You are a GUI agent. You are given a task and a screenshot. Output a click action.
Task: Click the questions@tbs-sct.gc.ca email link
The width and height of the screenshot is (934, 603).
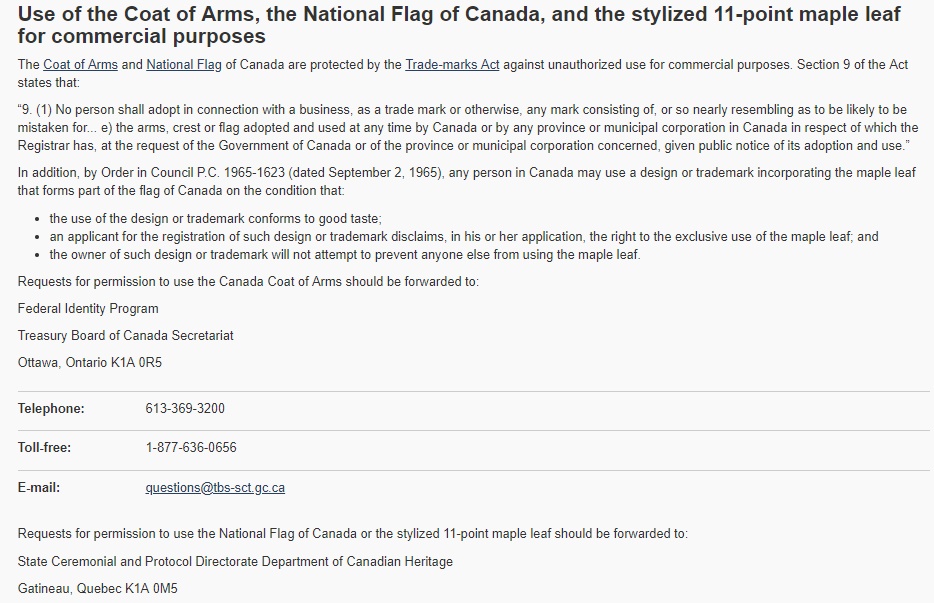pos(215,487)
